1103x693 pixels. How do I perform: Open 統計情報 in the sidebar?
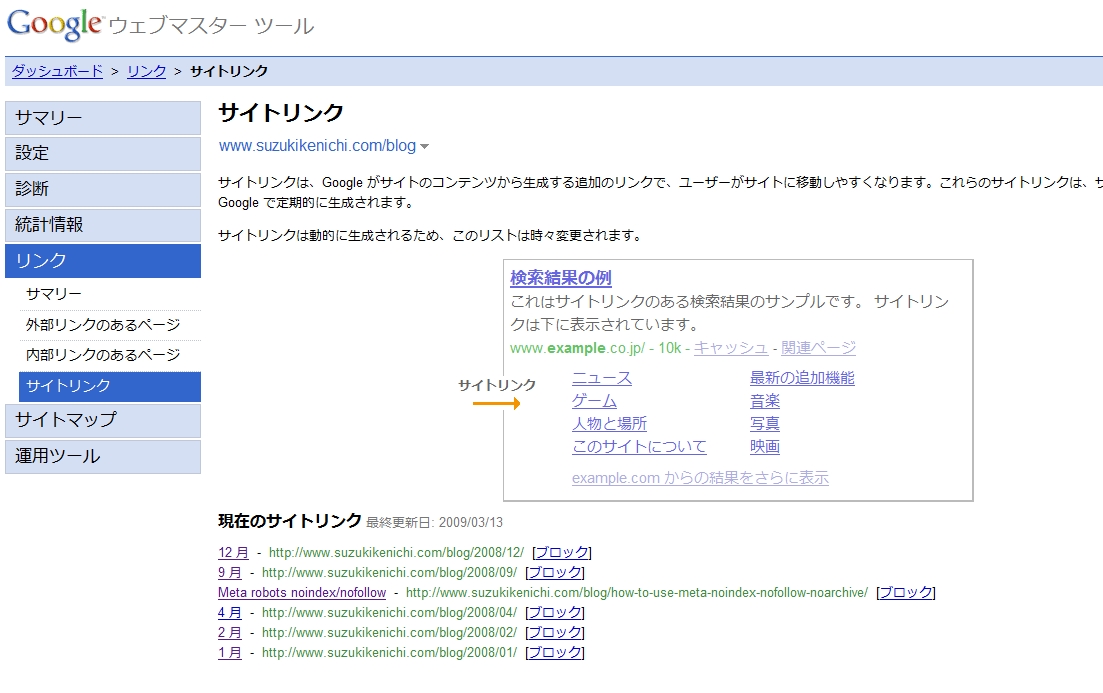click(103, 225)
